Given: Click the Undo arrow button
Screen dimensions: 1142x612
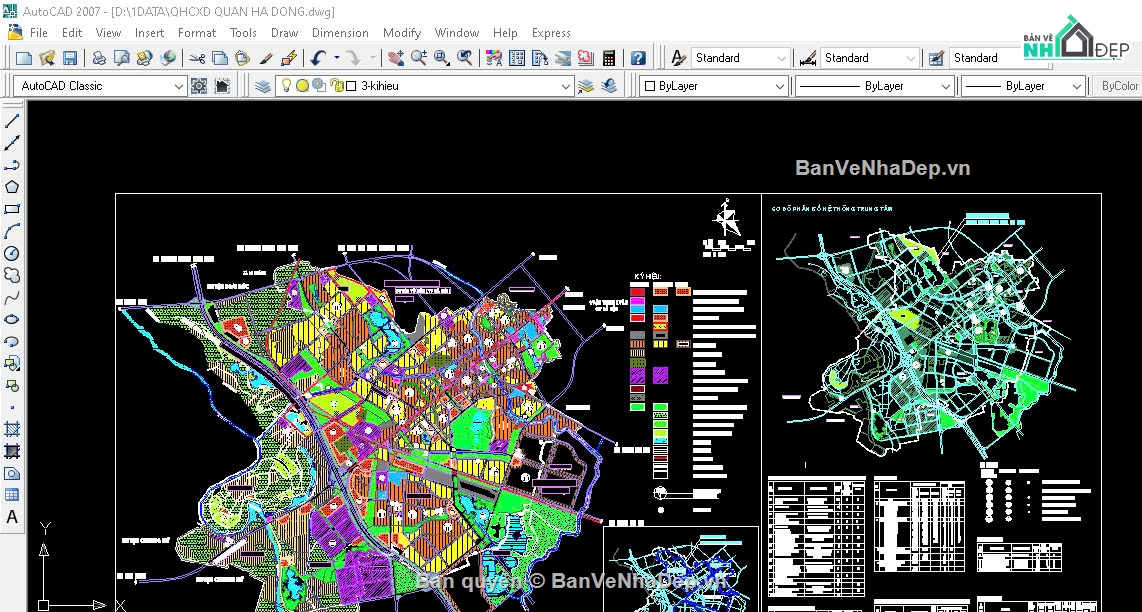Looking at the screenshot, I should pyautogui.click(x=317, y=59).
